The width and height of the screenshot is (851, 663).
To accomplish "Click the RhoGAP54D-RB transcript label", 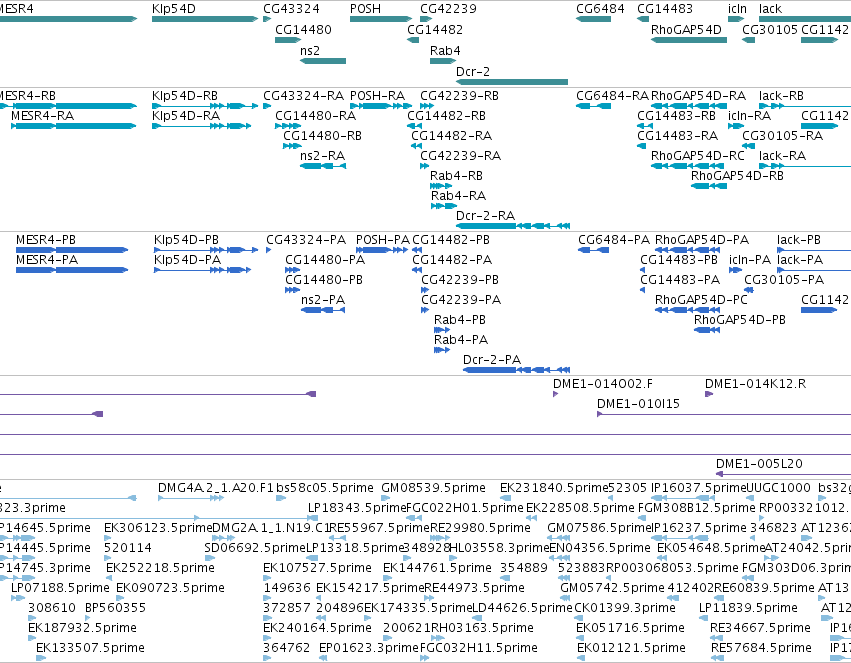I will (x=737, y=176).
